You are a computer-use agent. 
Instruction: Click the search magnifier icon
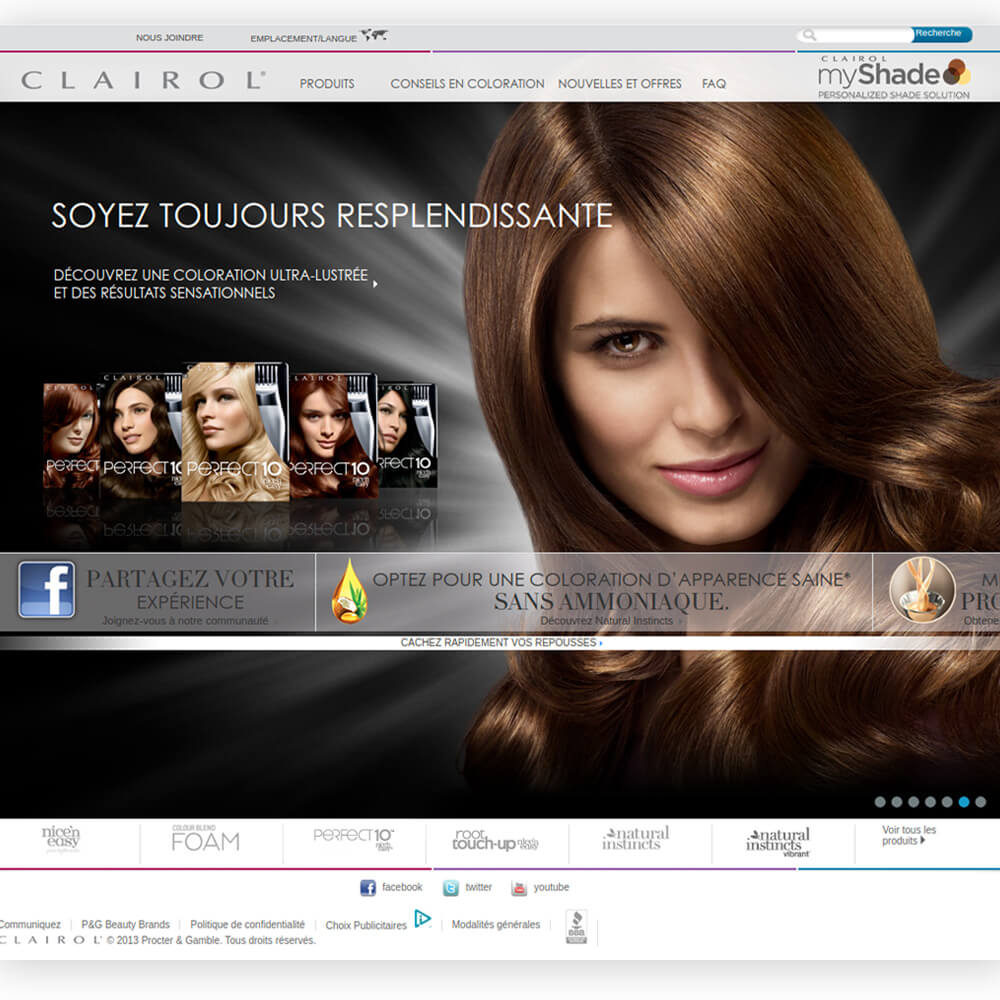tap(809, 34)
